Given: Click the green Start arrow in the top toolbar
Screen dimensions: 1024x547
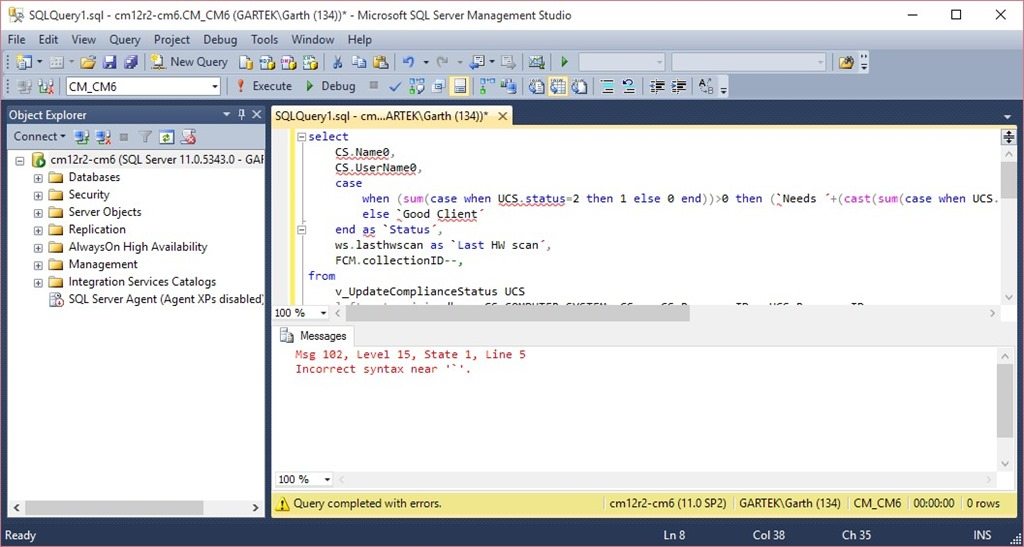Looking at the screenshot, I should click(564, 62).
